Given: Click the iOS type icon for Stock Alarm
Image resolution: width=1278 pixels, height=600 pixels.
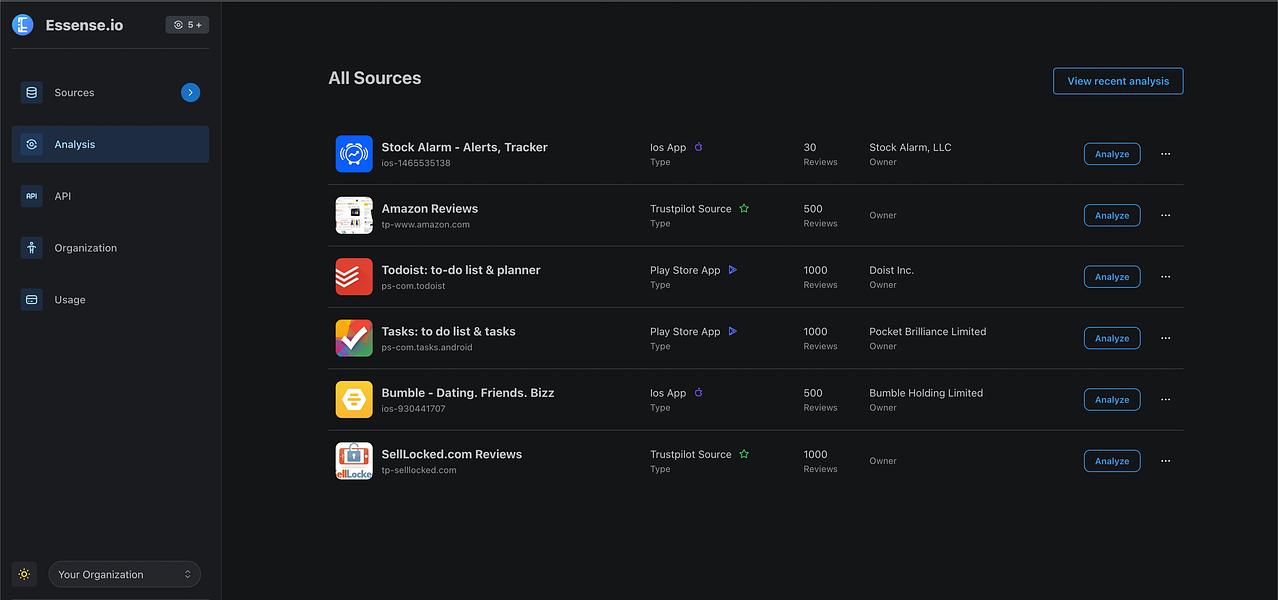Looking at the screenshot, I should pyautogui.click(x=699, y=147).
